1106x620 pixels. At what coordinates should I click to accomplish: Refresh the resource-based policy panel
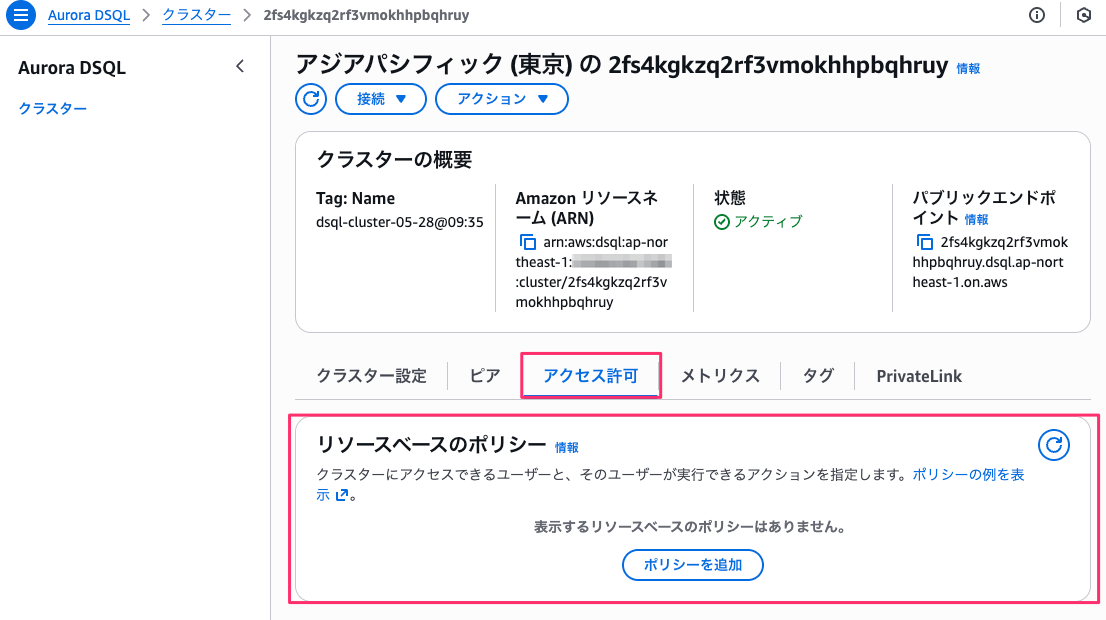[x=1054, y=445]
